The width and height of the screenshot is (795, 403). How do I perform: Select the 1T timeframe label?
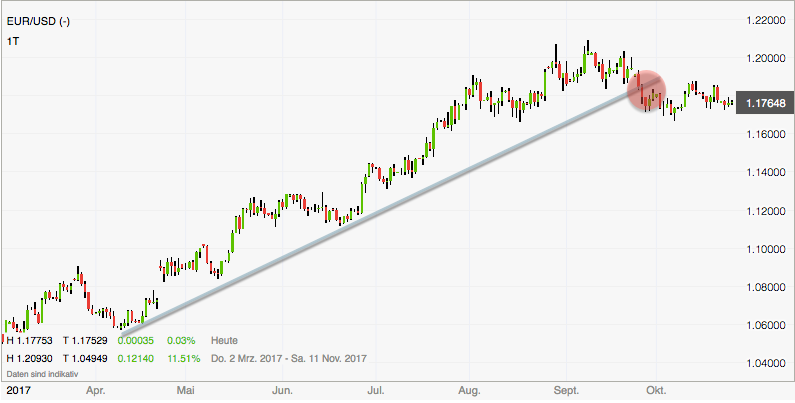pyautogui.click(x=13, y=42)
